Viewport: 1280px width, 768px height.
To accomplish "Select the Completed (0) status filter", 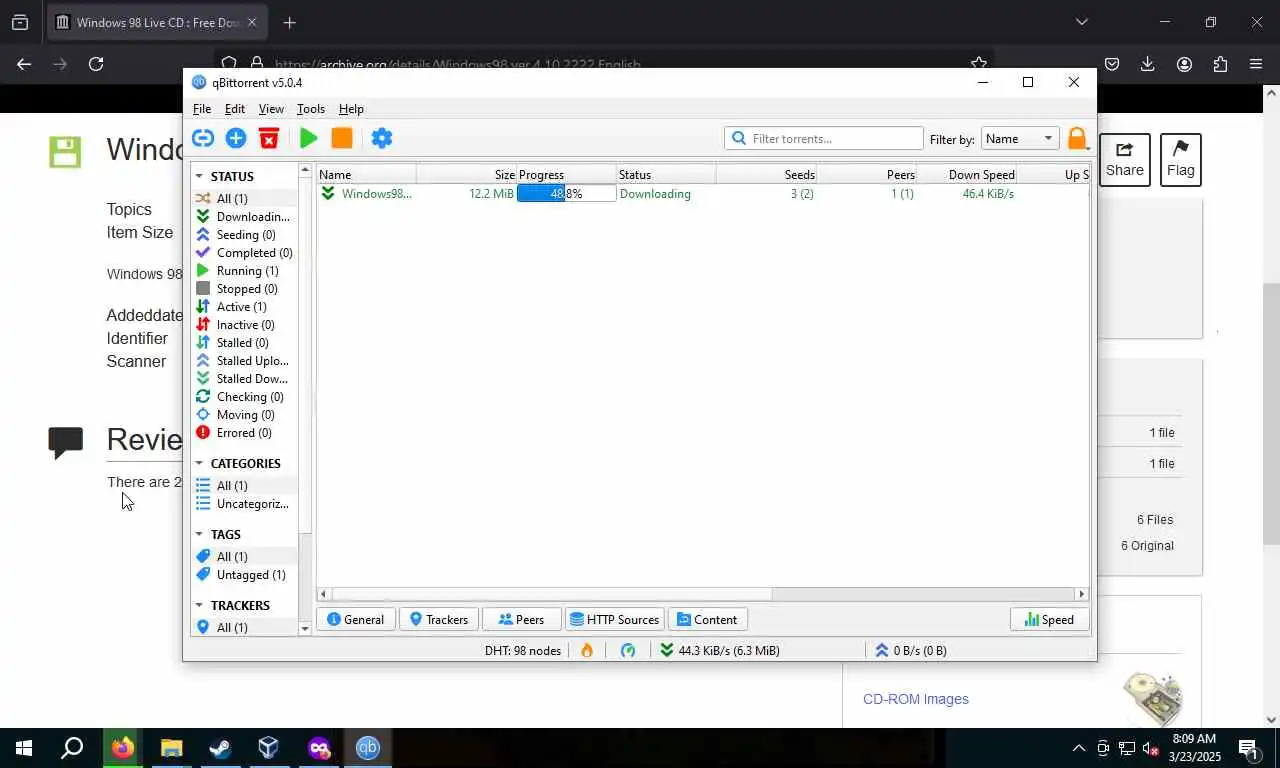I will (x=244, y=252).
